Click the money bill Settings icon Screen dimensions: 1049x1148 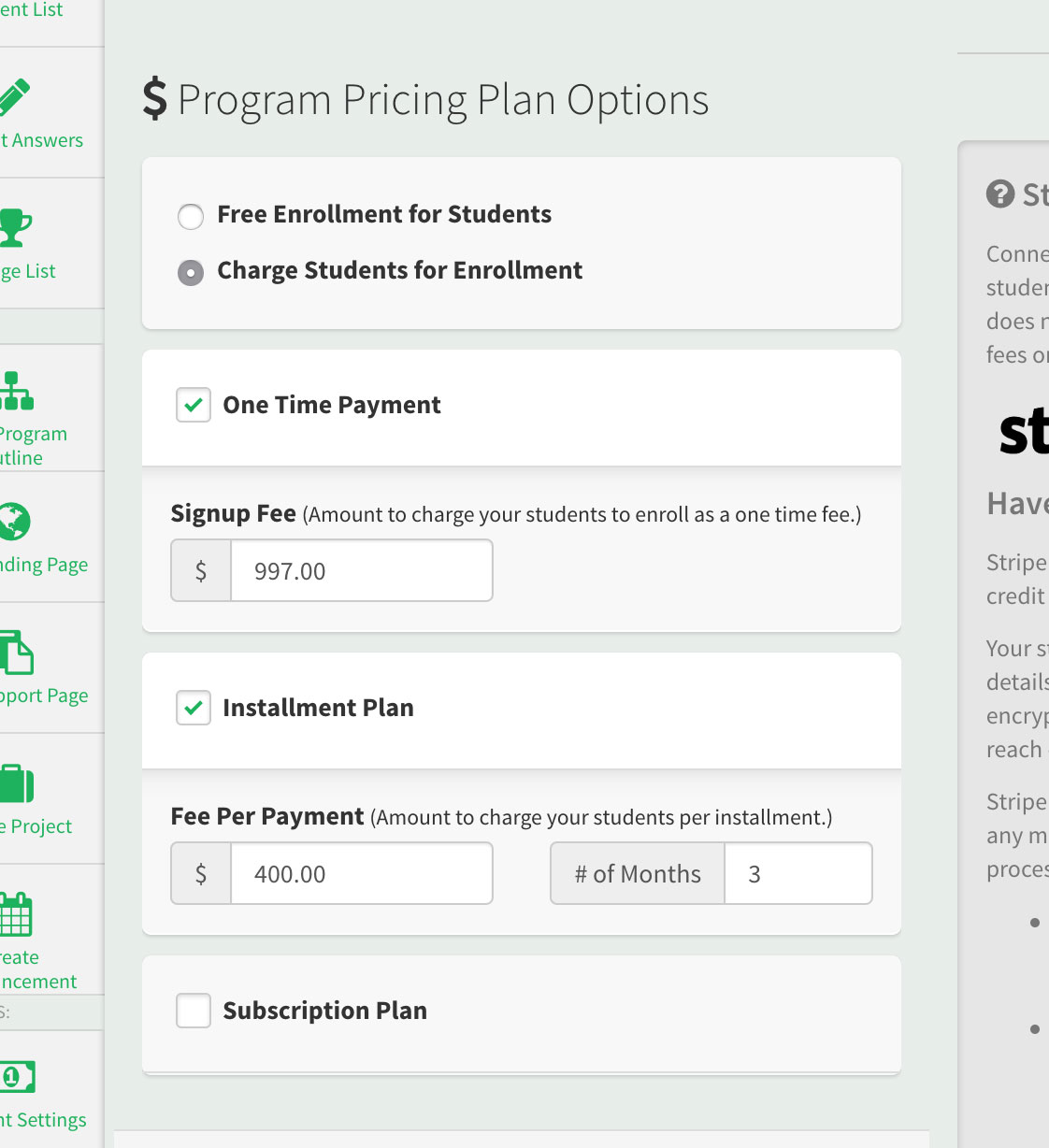coord(18,1077)
